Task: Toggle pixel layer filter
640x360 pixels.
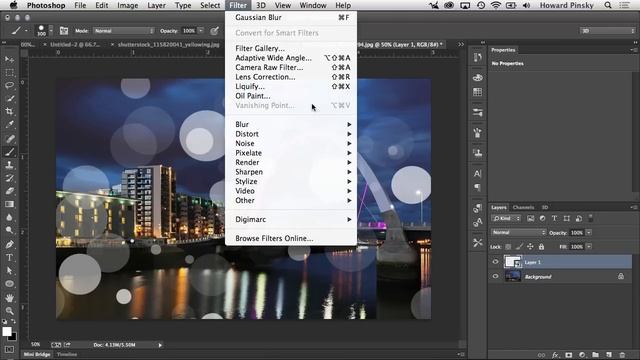Action: pyautogui.click(x=530, y=218)
